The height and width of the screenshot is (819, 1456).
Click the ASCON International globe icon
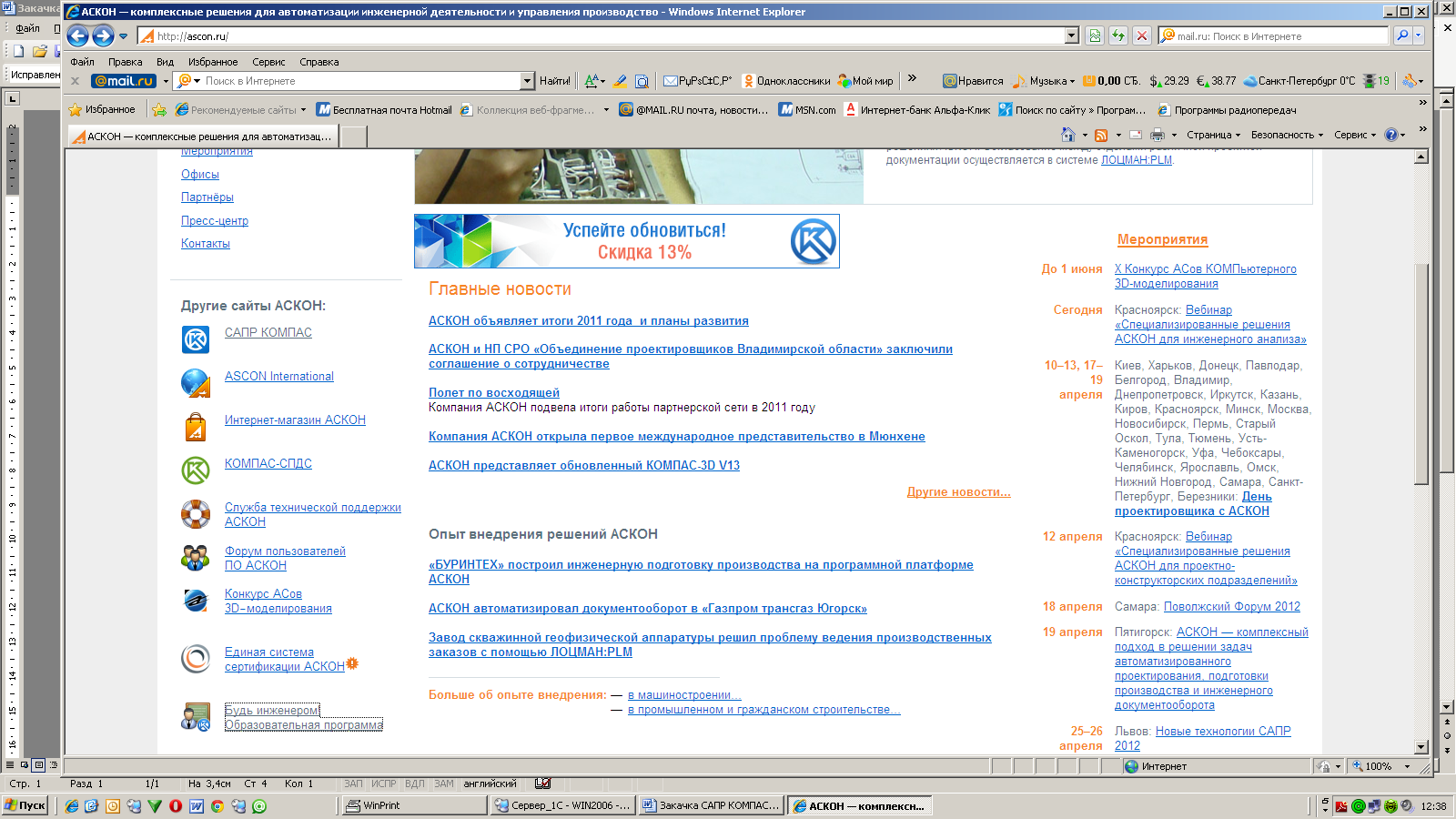click(x=196, y=383)
